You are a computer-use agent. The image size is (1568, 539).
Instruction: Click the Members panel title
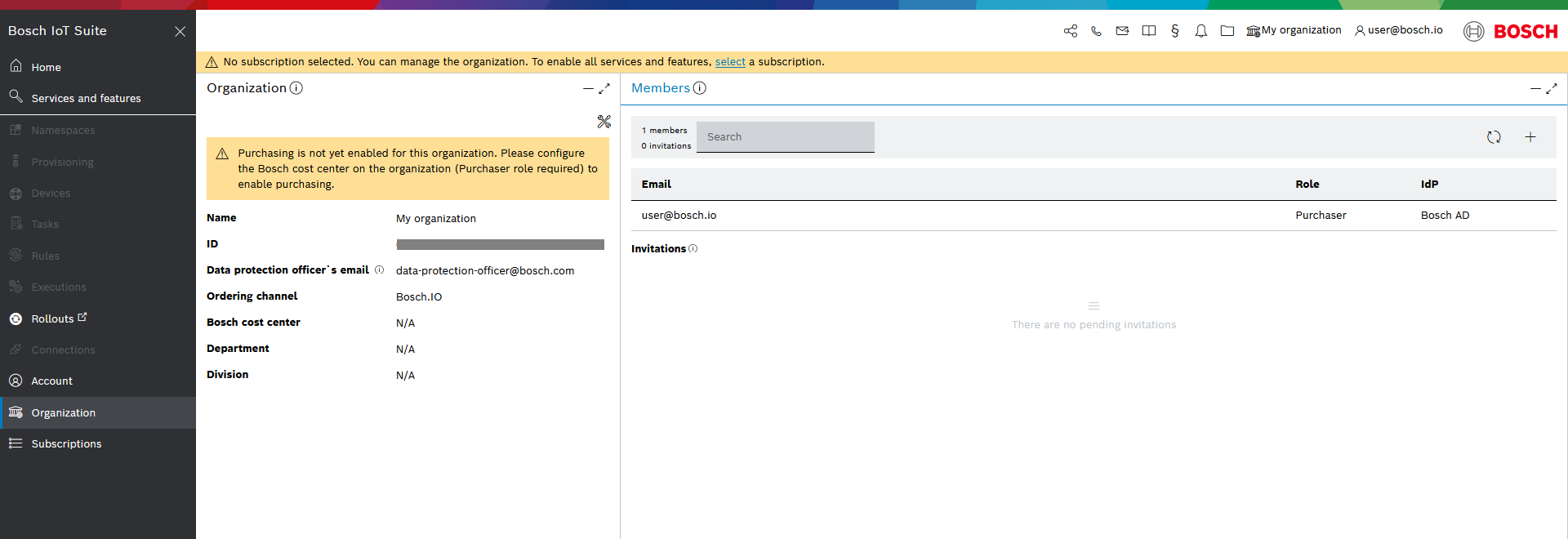[x=661, y=88]
